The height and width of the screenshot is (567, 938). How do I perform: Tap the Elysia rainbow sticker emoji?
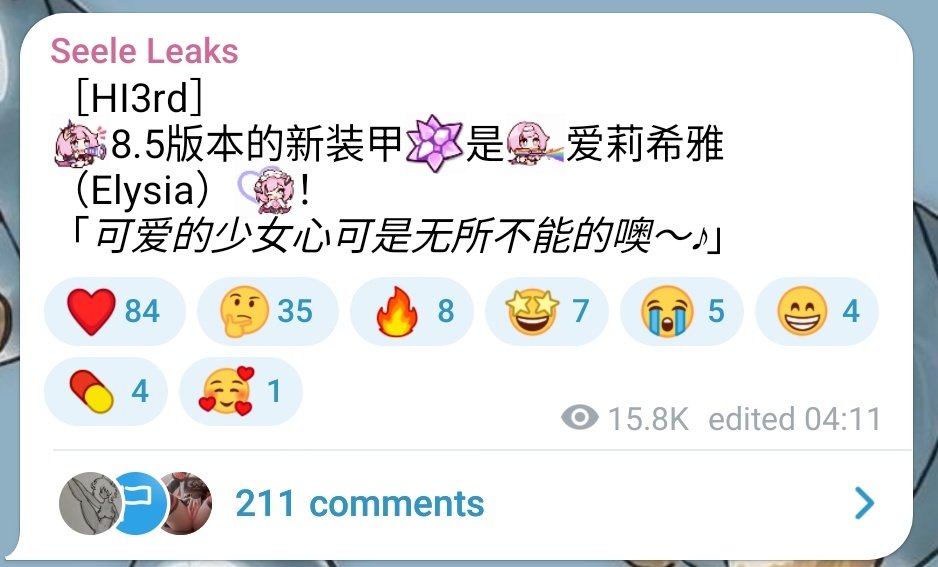534,143
